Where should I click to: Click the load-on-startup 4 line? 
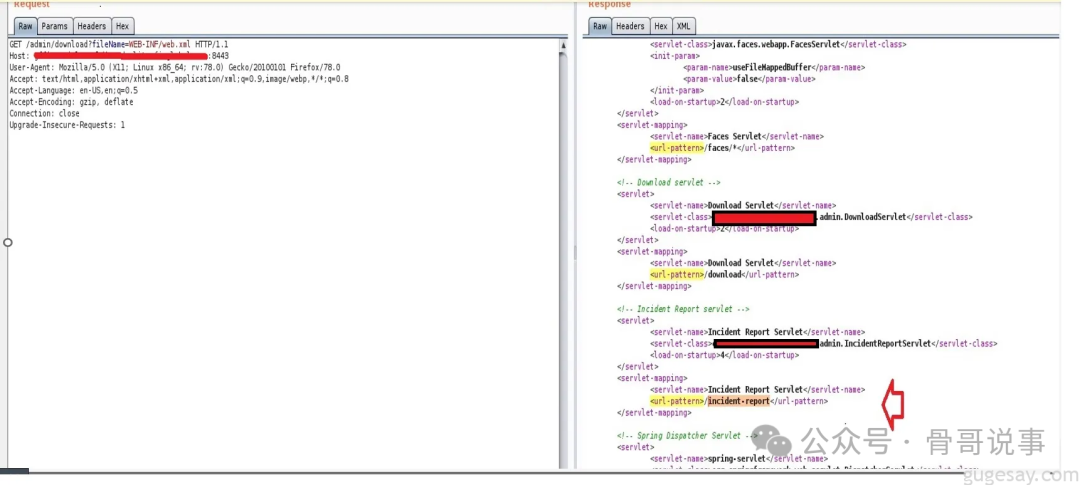coord(724,355)
